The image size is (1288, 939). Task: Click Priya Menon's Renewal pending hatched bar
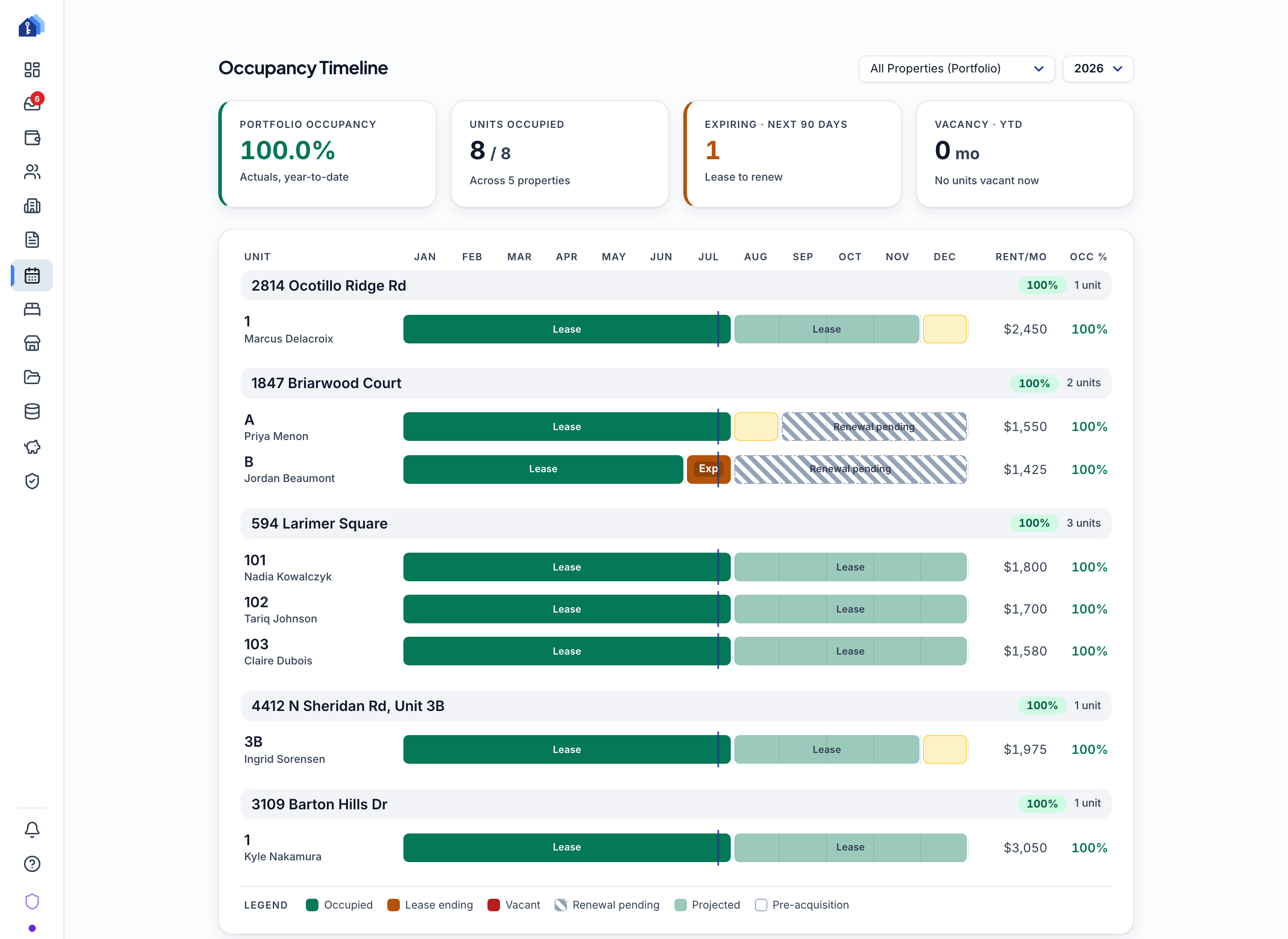pos(874,427)
